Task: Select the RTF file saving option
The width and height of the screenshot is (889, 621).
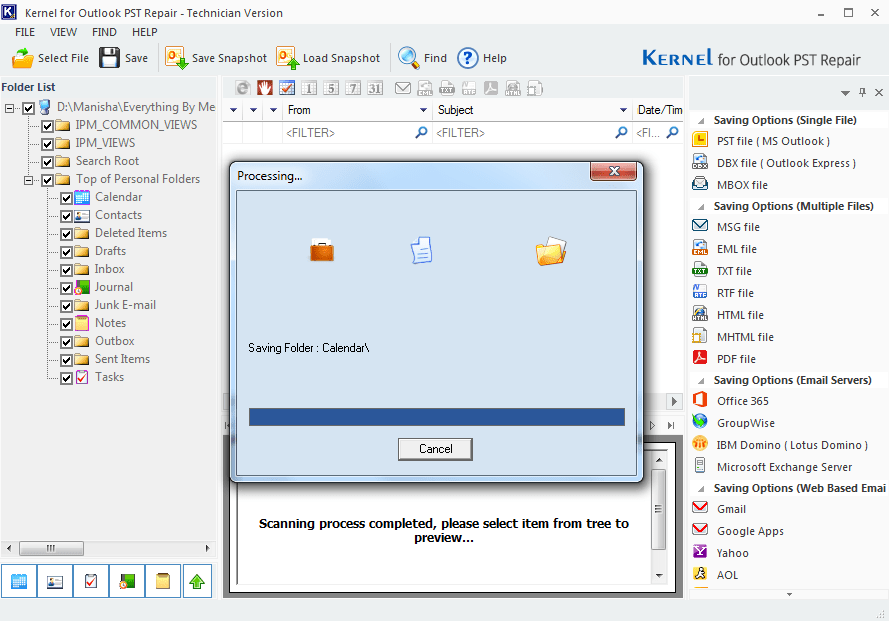Action: (735, 293)
